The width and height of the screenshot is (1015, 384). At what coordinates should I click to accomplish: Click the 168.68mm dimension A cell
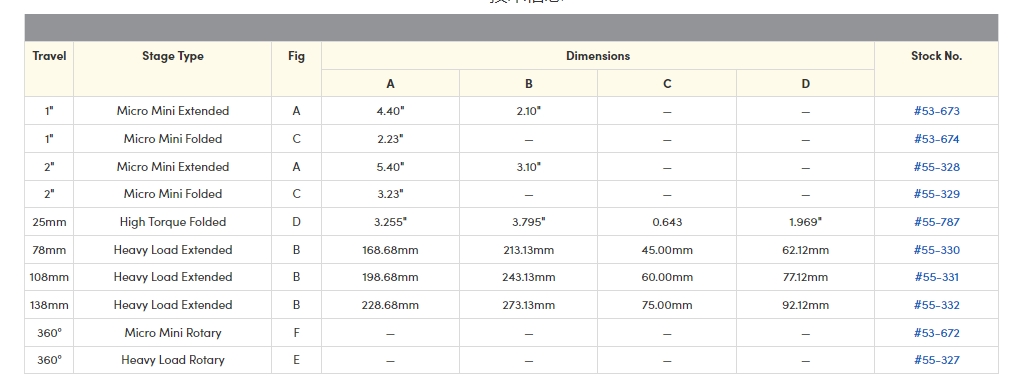pos(390,250)
